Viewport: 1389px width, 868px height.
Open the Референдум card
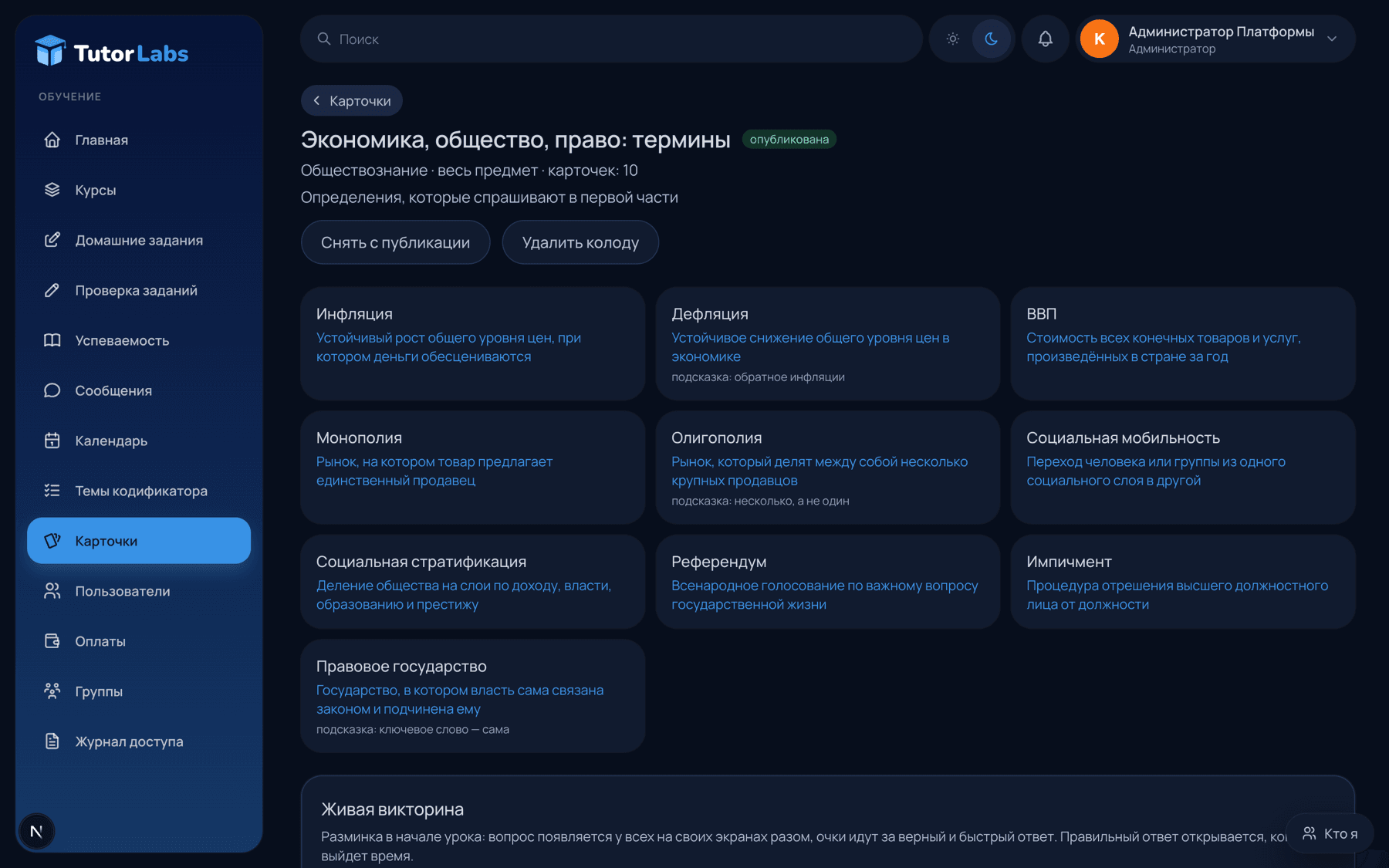point(828,582)
